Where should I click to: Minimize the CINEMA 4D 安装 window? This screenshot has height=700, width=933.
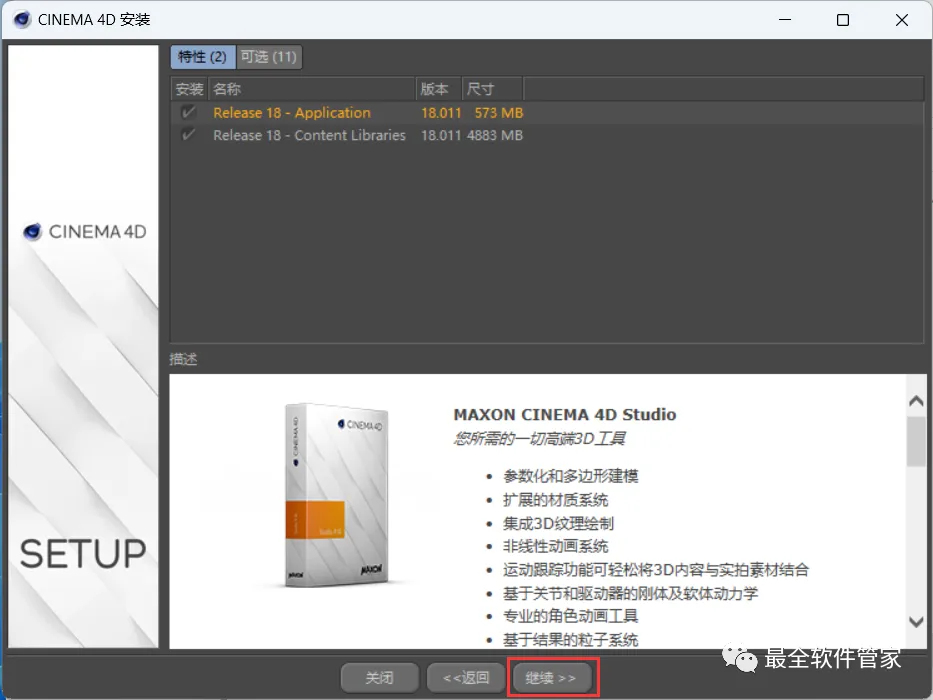[785, 20]
